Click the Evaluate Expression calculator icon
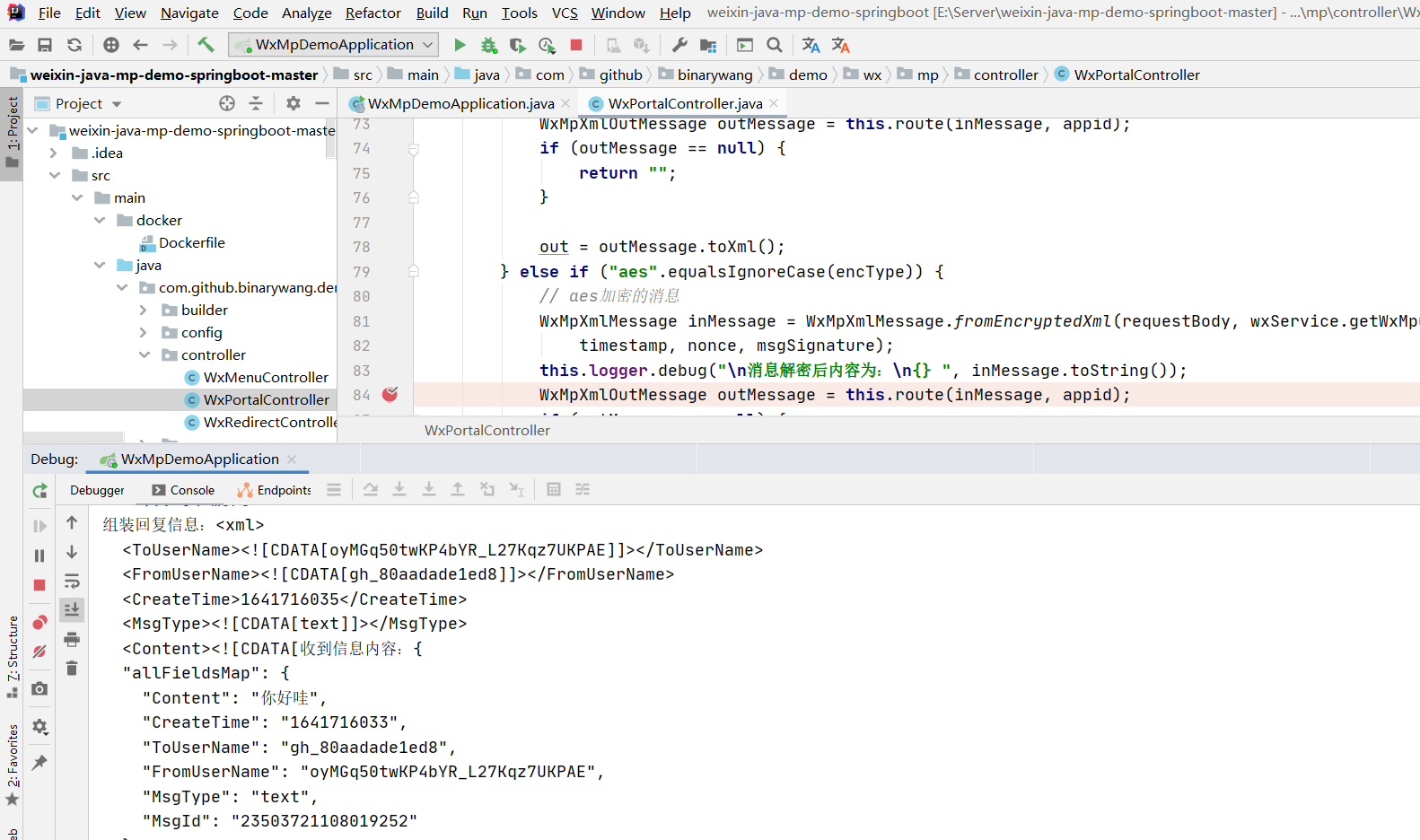This screenshot has height=840, width=1420. [x=554, y=489]
